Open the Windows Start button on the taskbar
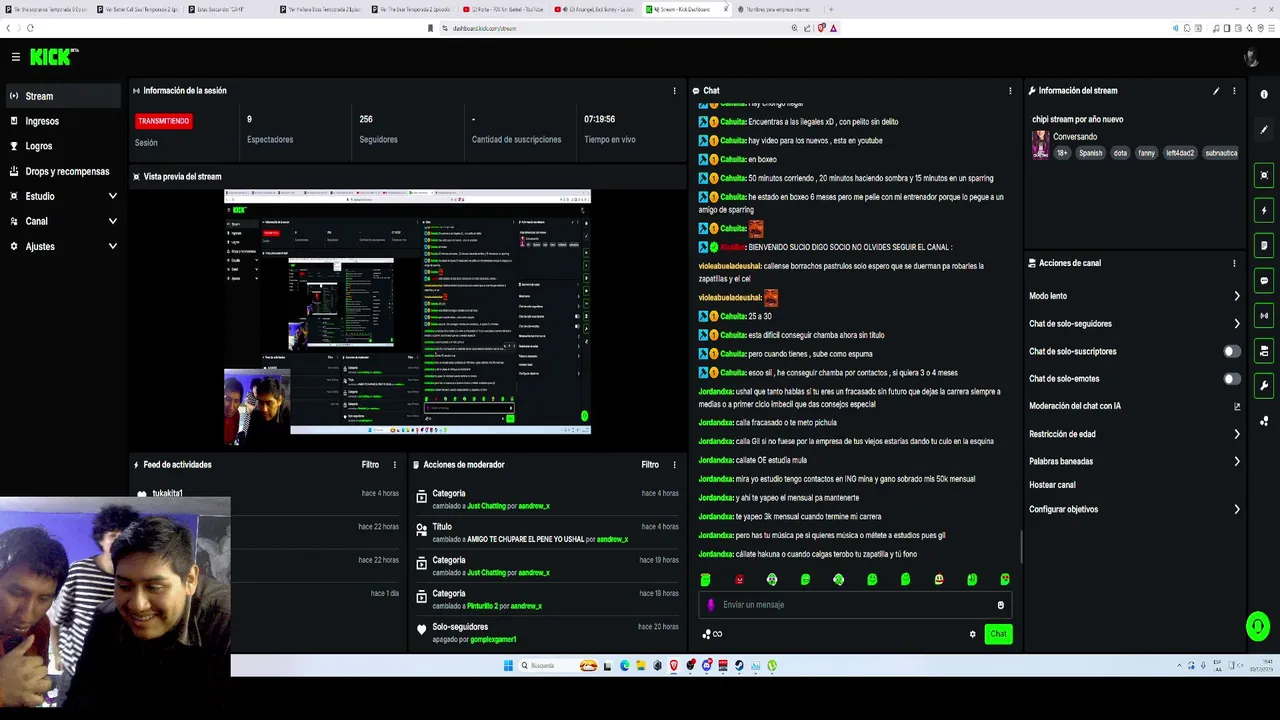The width and height of the screenshot is (1280, 720). click(x=508, y=666)
